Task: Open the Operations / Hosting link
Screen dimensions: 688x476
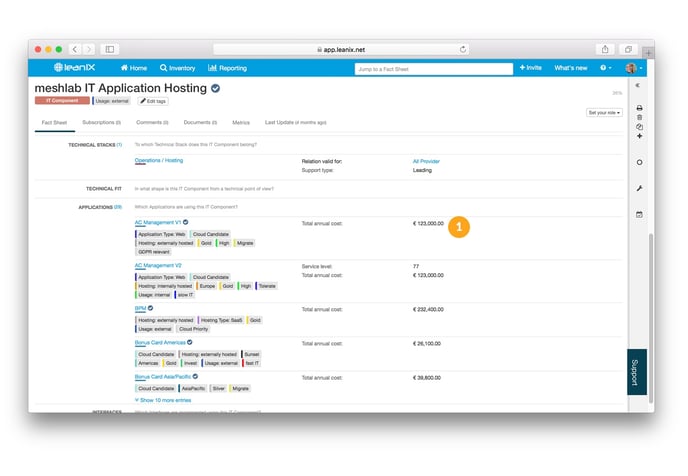Action: tap(159, 161)
